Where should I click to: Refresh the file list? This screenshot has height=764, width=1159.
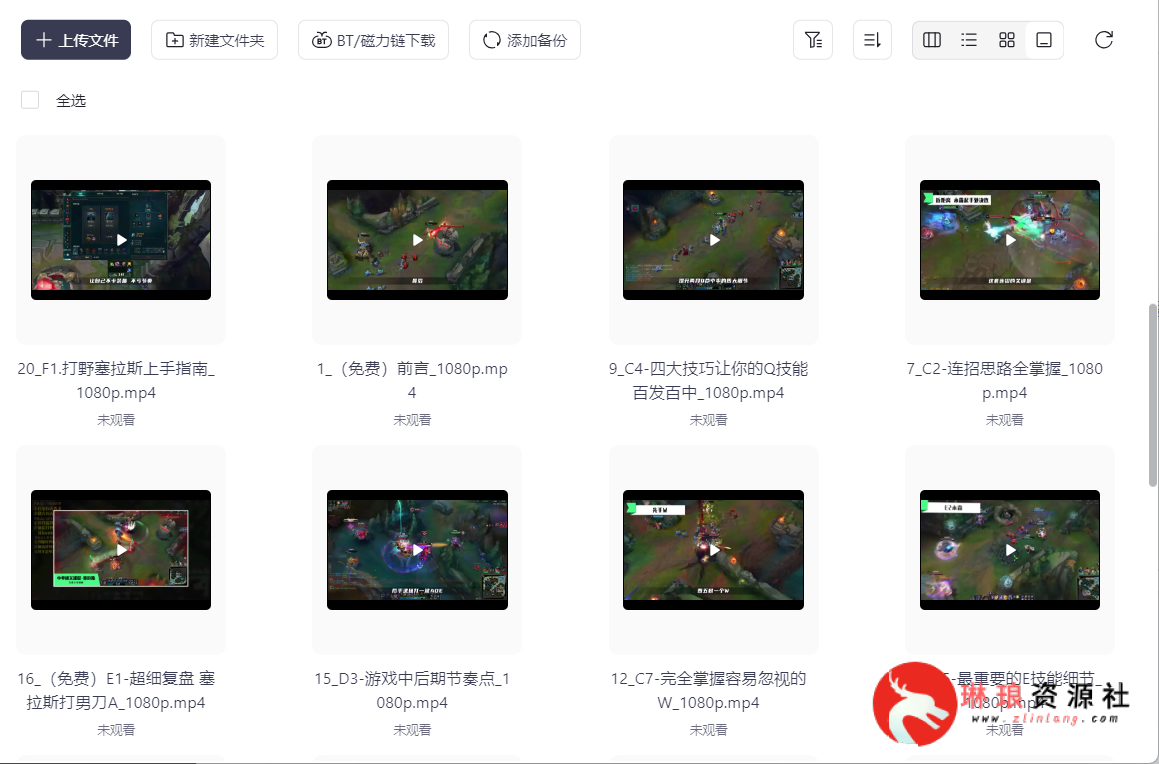pos(1104,40)
